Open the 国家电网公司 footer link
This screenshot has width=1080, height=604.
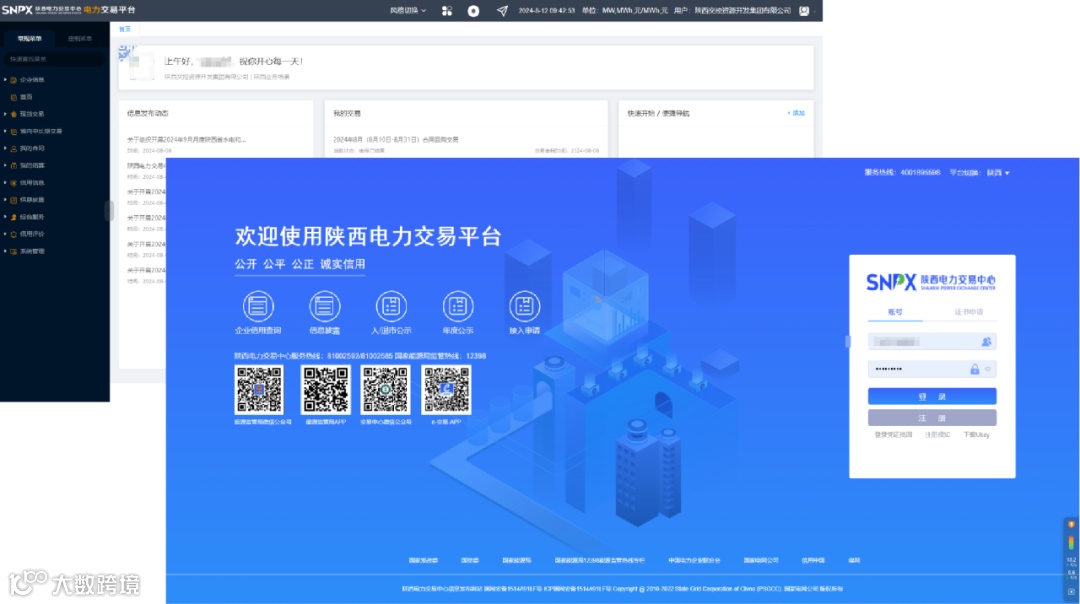[x=760, y=561]
